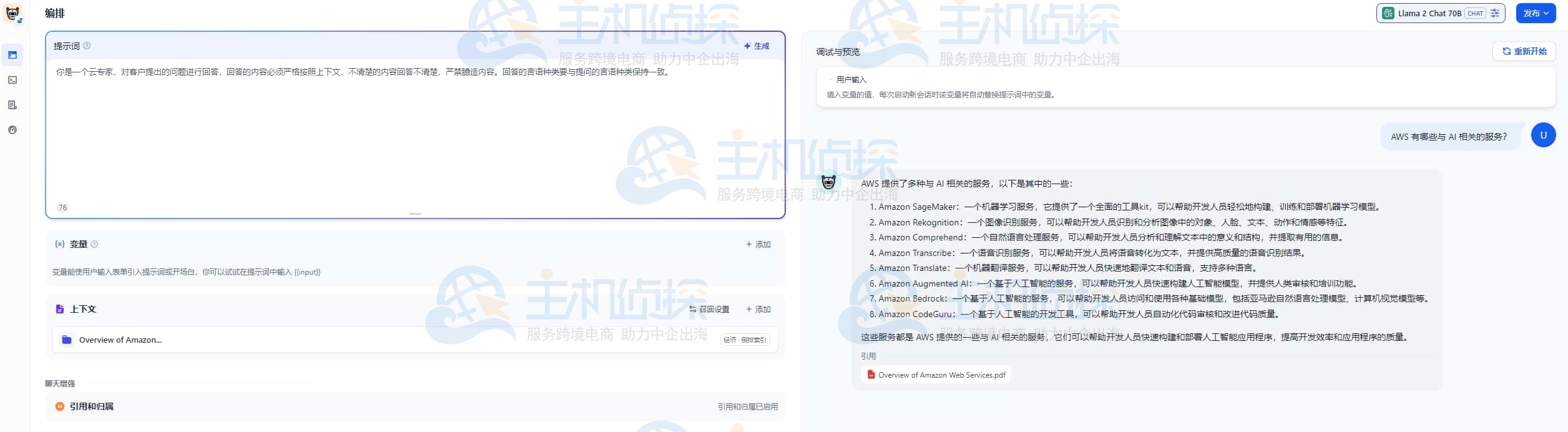Click the Amazon Transcribe list line
Screen dimensions: 1568x432
[x=1088, y=253]
